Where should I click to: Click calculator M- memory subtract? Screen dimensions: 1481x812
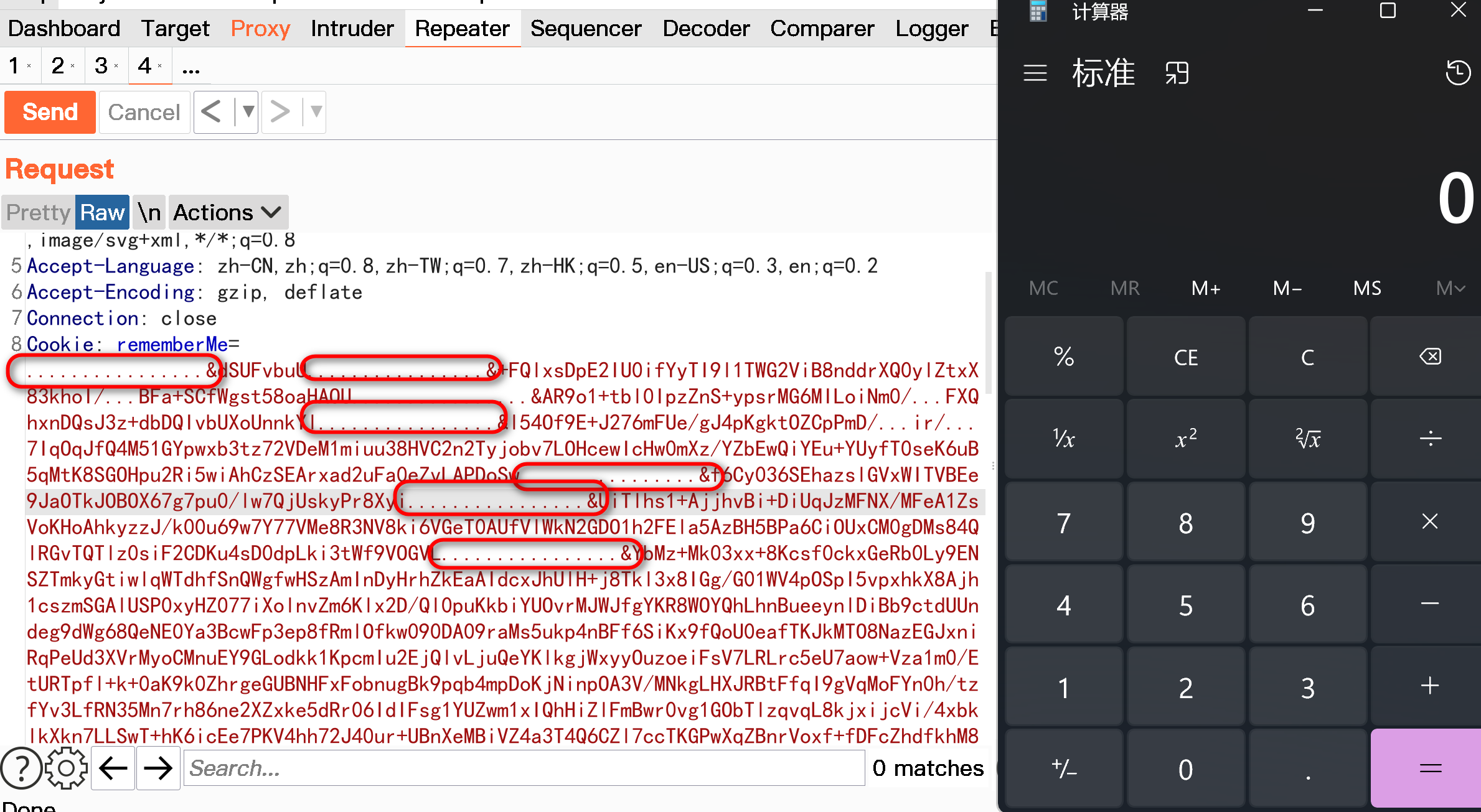point(1287,288)
